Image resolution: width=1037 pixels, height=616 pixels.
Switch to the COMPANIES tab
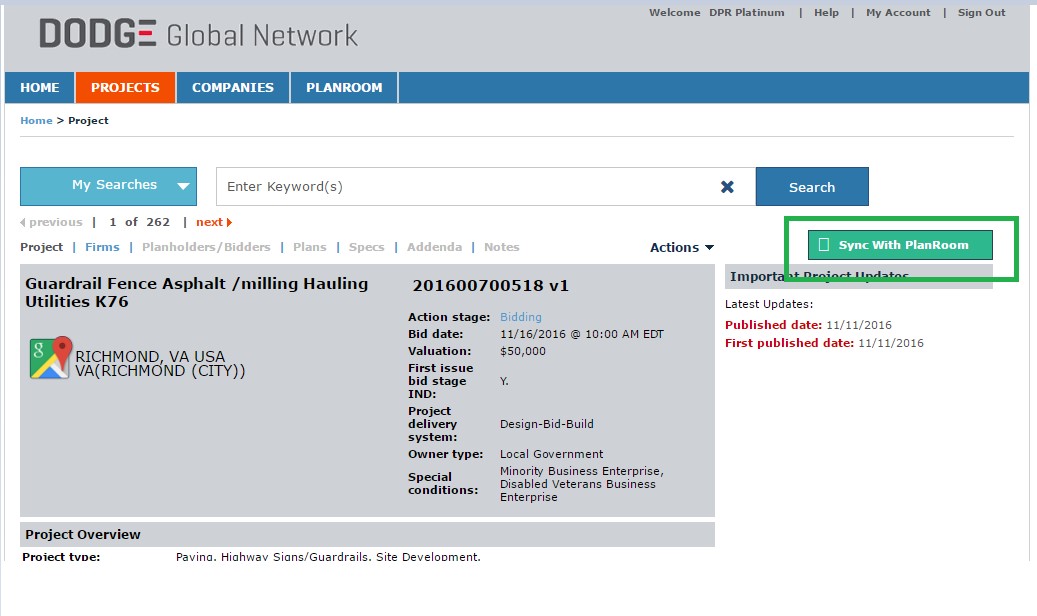(x=233, y=88)
